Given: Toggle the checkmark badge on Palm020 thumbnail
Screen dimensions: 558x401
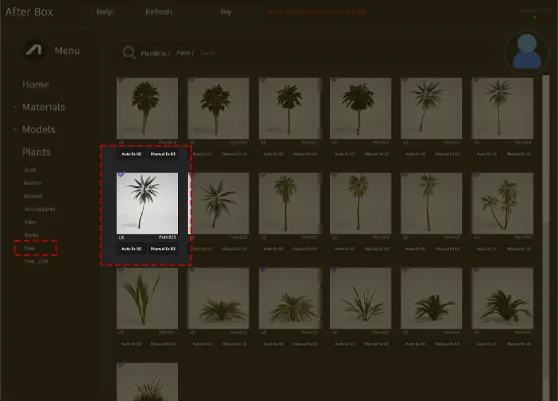Looking at the screenshot, I should 192,80.
